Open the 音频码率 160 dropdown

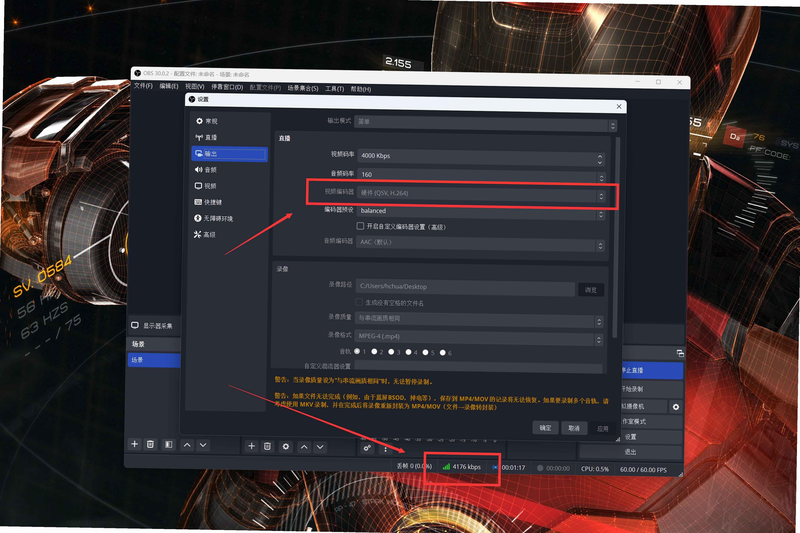pyautogui.click(x=481, y=175)
